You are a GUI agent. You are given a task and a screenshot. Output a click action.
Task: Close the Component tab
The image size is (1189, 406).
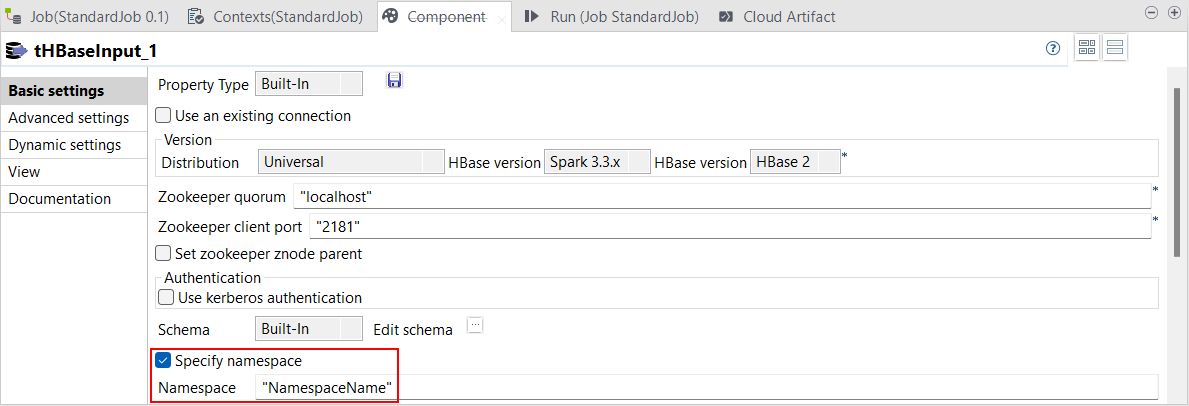502,18
